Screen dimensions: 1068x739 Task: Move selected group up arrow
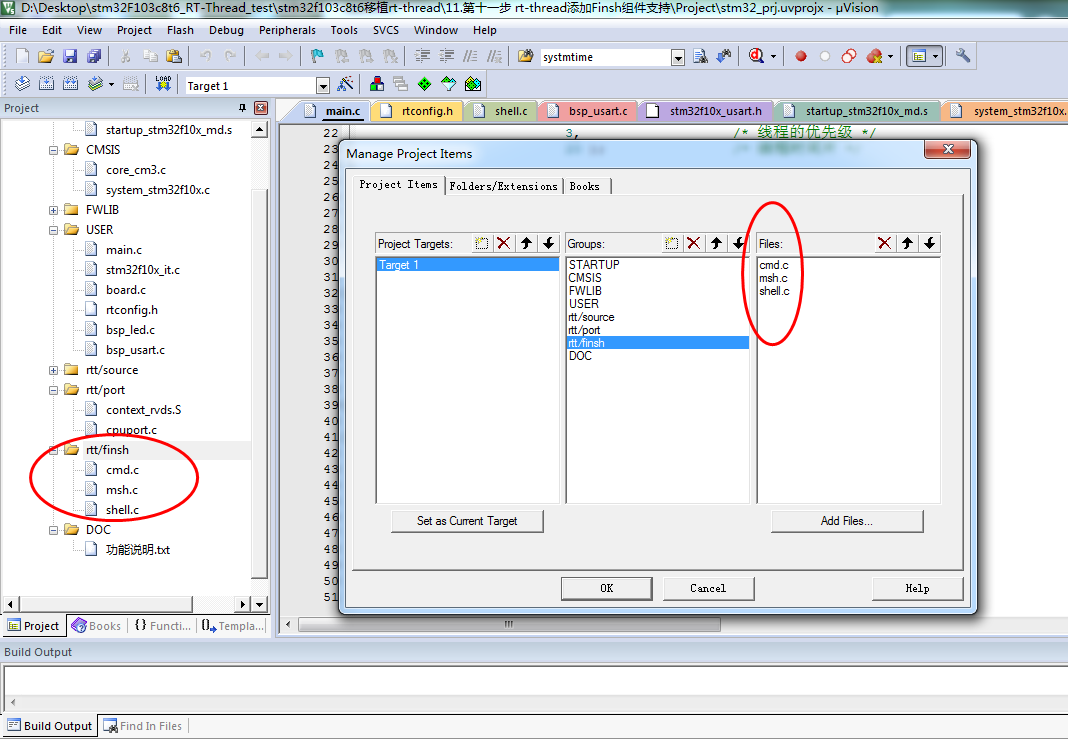point(716,243)
